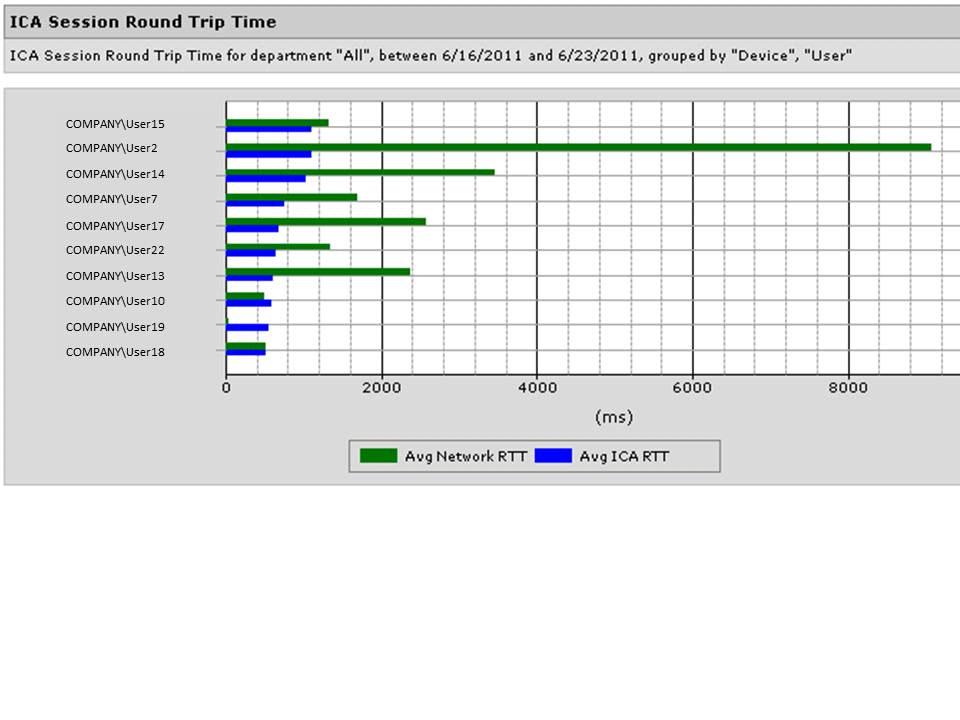Select the COMPANY\User2 green network bar
Screen dimensions: 960x720
pos(578,147)
